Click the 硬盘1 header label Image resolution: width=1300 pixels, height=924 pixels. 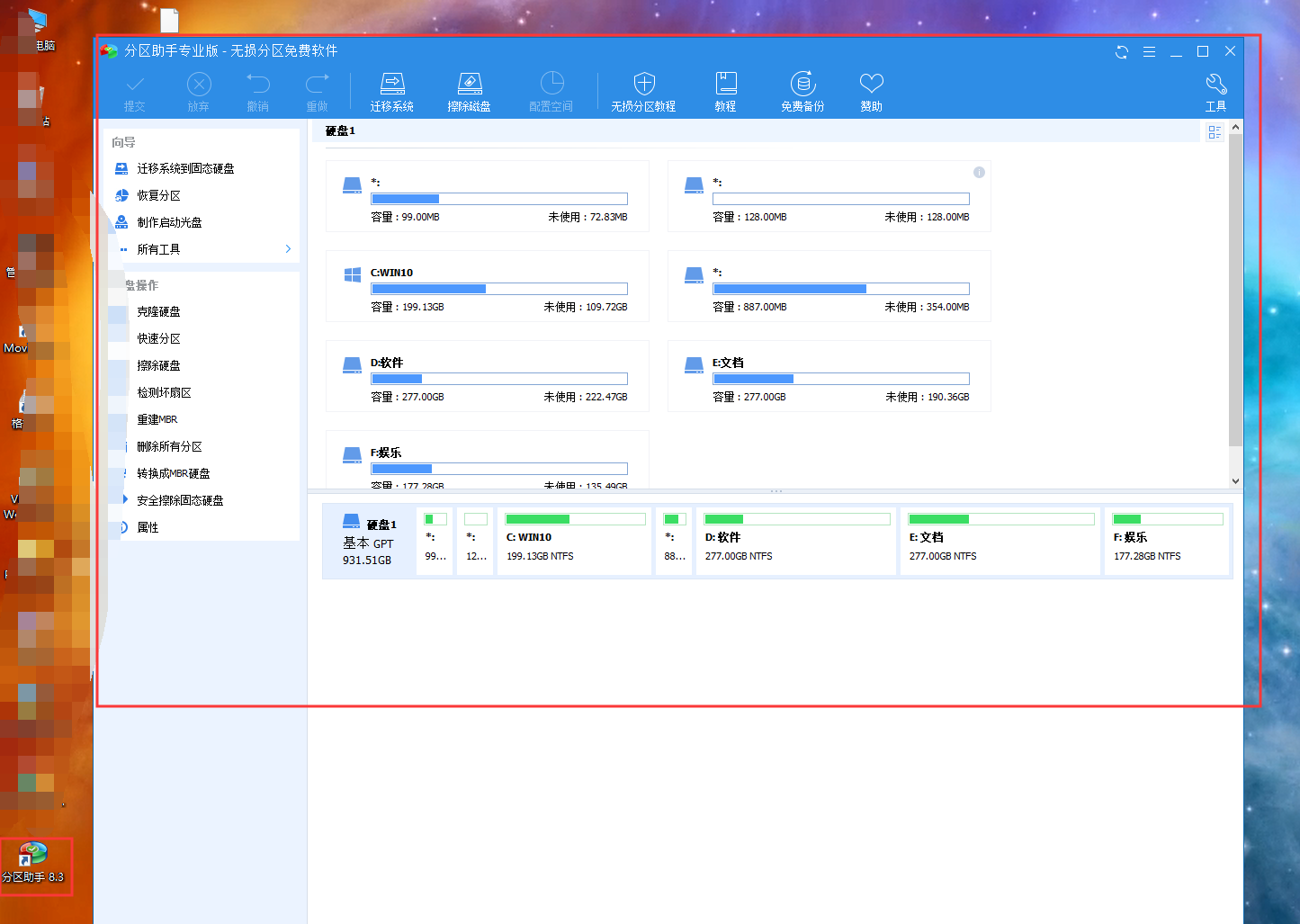coord(340,131)
